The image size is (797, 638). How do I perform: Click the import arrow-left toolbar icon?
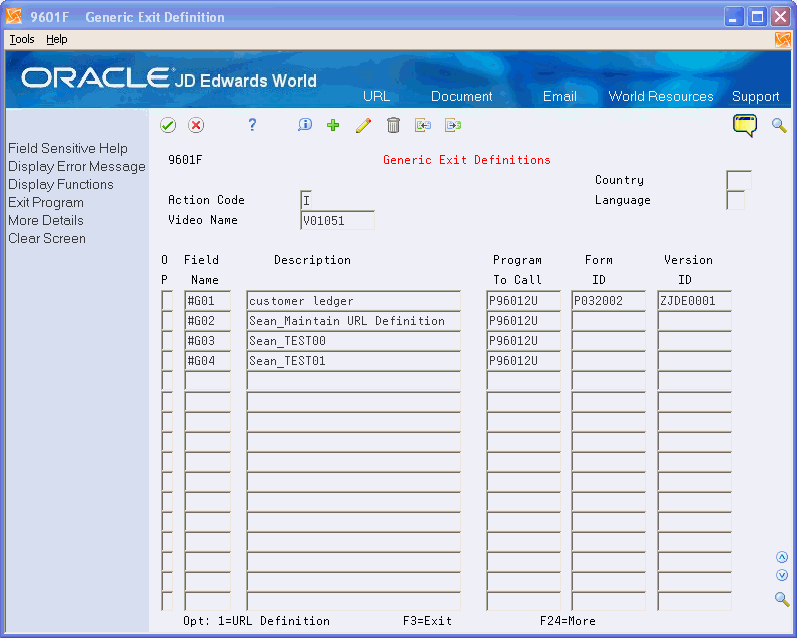pyautogui.click(x=422, y=125)
